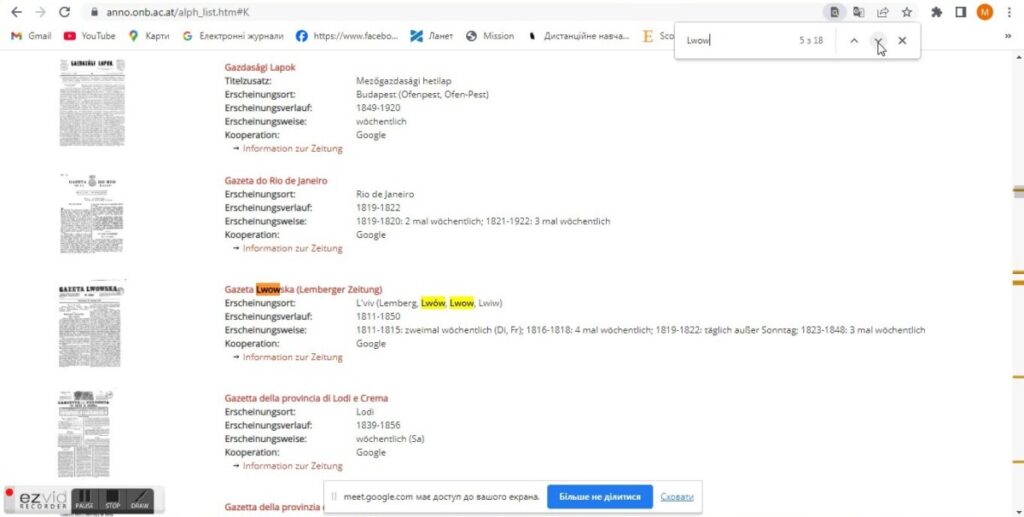Open the Chrome three-dot menu

(1010, 12)
